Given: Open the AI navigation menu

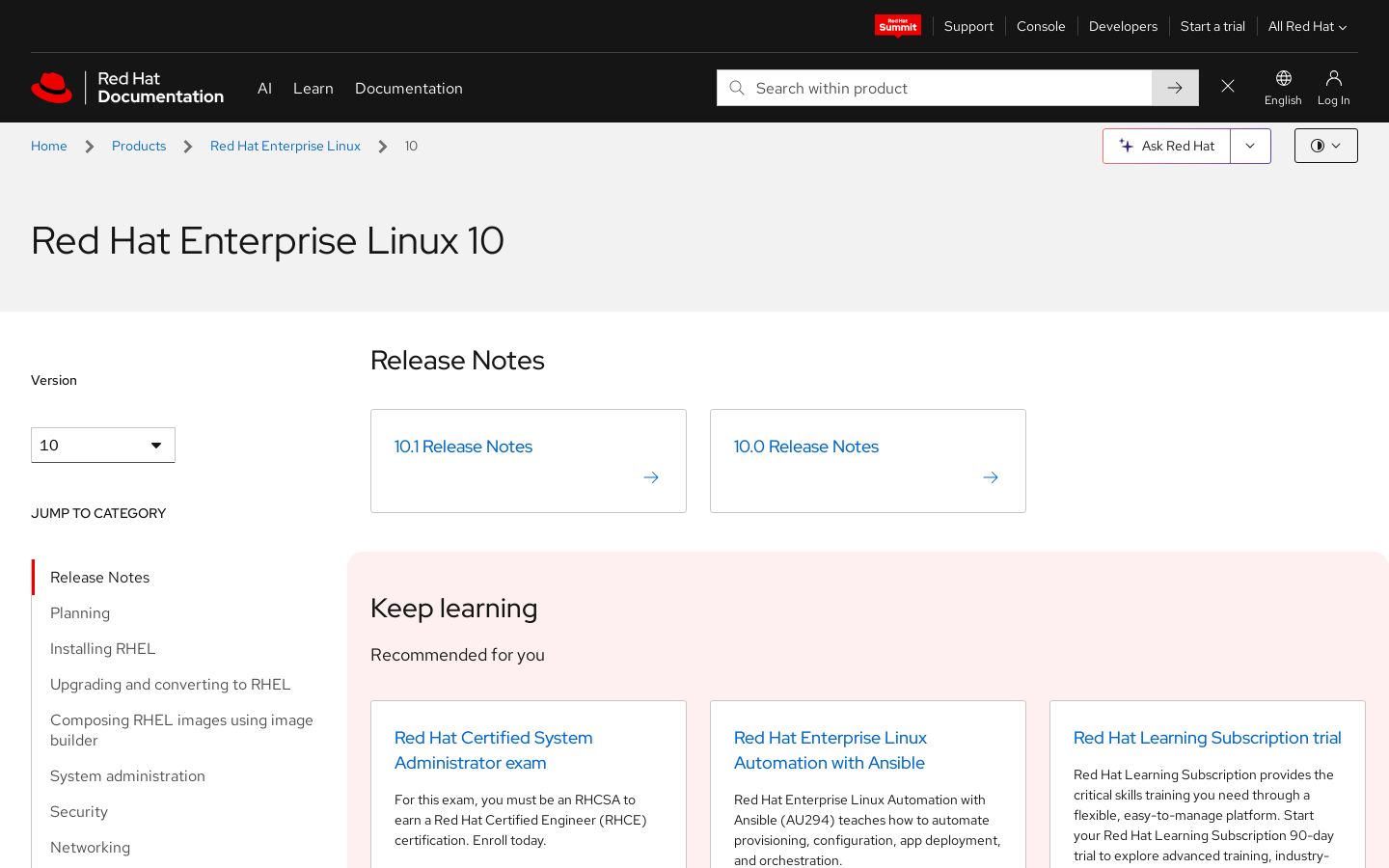Looking at the screenshot, I should (x=264, y=88).
